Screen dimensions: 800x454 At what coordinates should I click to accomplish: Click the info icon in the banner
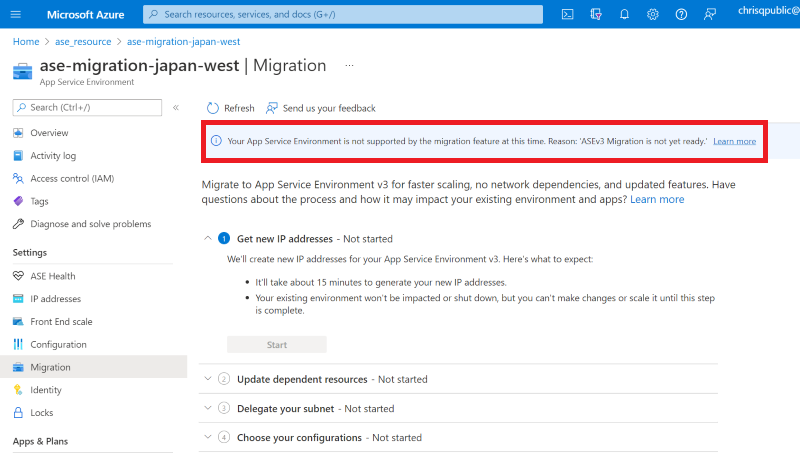[216, 141]
